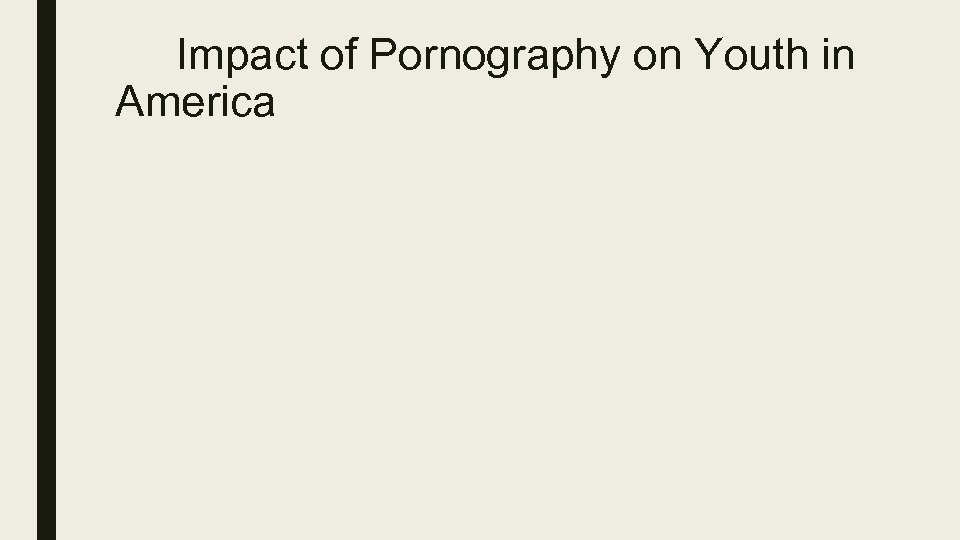Click the capital "Y" in "Youth"
960x540 pixels.
coord(704,57)
